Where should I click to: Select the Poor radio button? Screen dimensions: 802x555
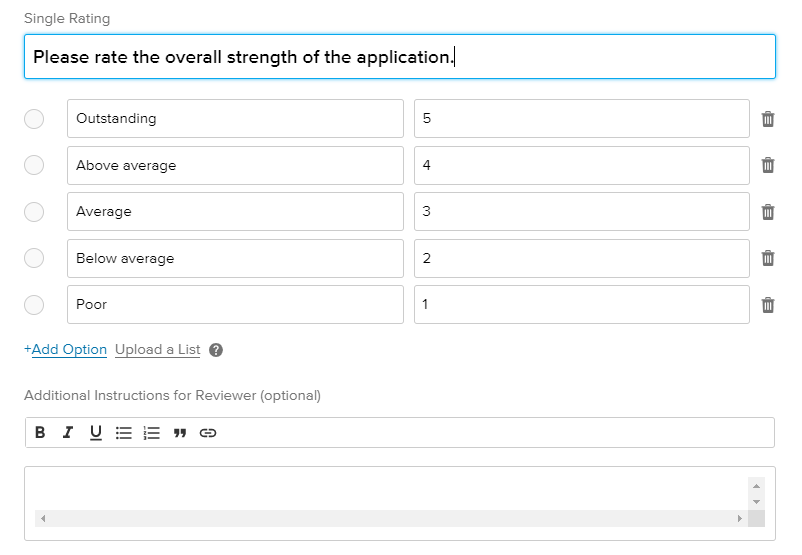[x=34, y=305]
